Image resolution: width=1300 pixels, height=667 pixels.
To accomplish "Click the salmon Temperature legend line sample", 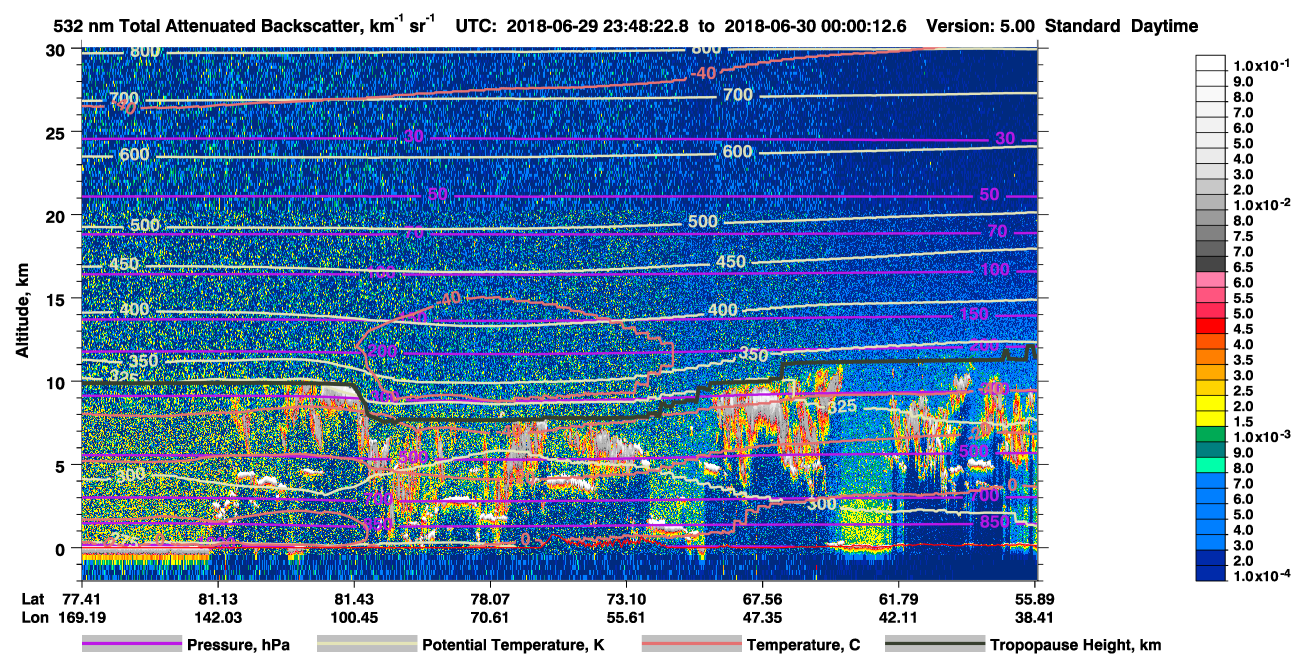I will pos(690,645).
